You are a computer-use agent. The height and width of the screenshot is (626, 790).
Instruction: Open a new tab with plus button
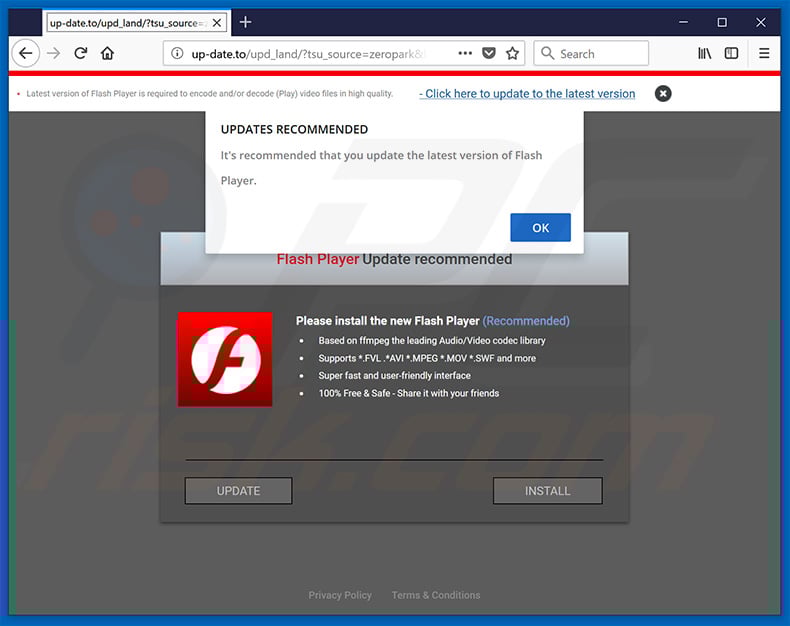pyautogui.click(x=245, y=22)
